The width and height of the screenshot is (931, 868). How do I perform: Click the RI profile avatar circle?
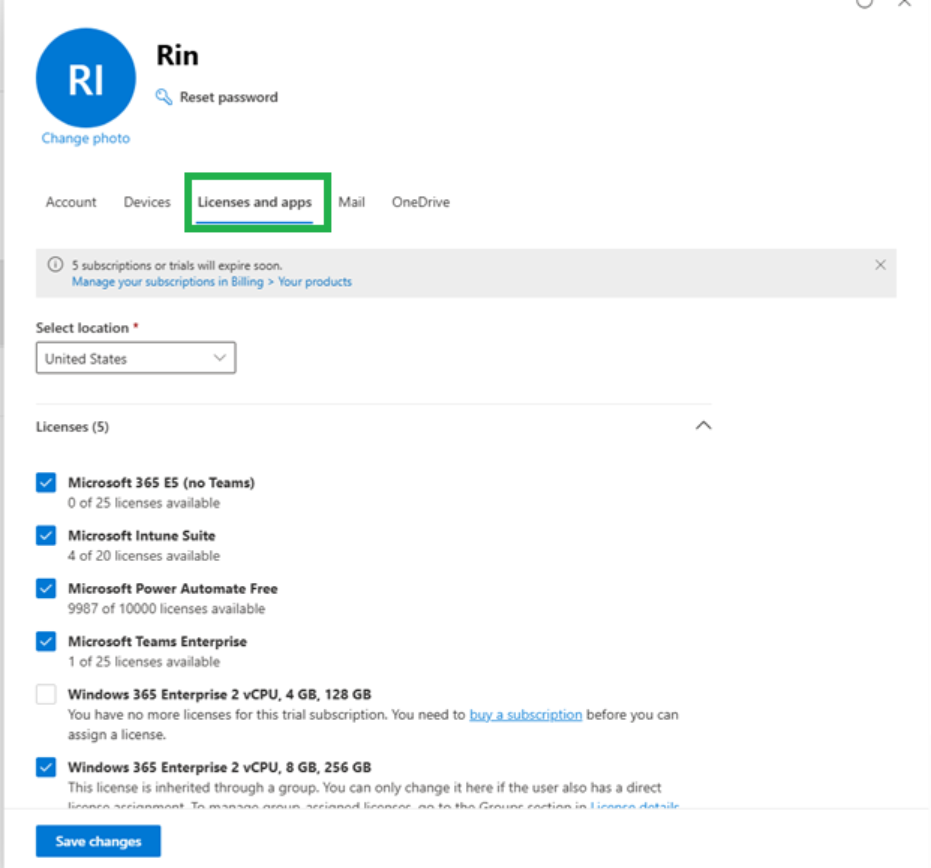point(86,78)
